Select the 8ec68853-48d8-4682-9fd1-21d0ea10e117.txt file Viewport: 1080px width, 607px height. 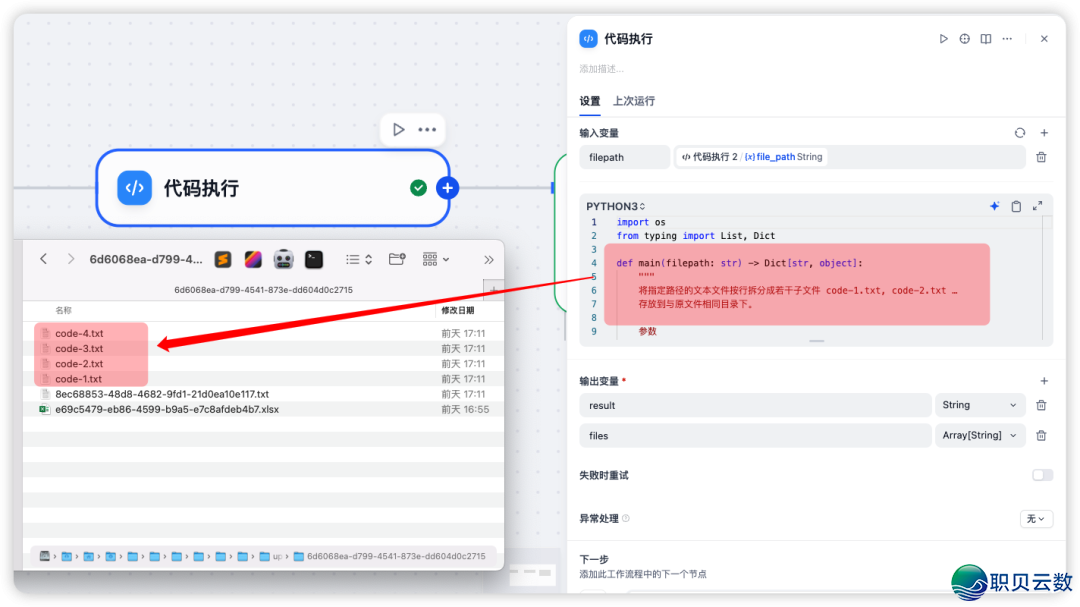coord(162,394)
